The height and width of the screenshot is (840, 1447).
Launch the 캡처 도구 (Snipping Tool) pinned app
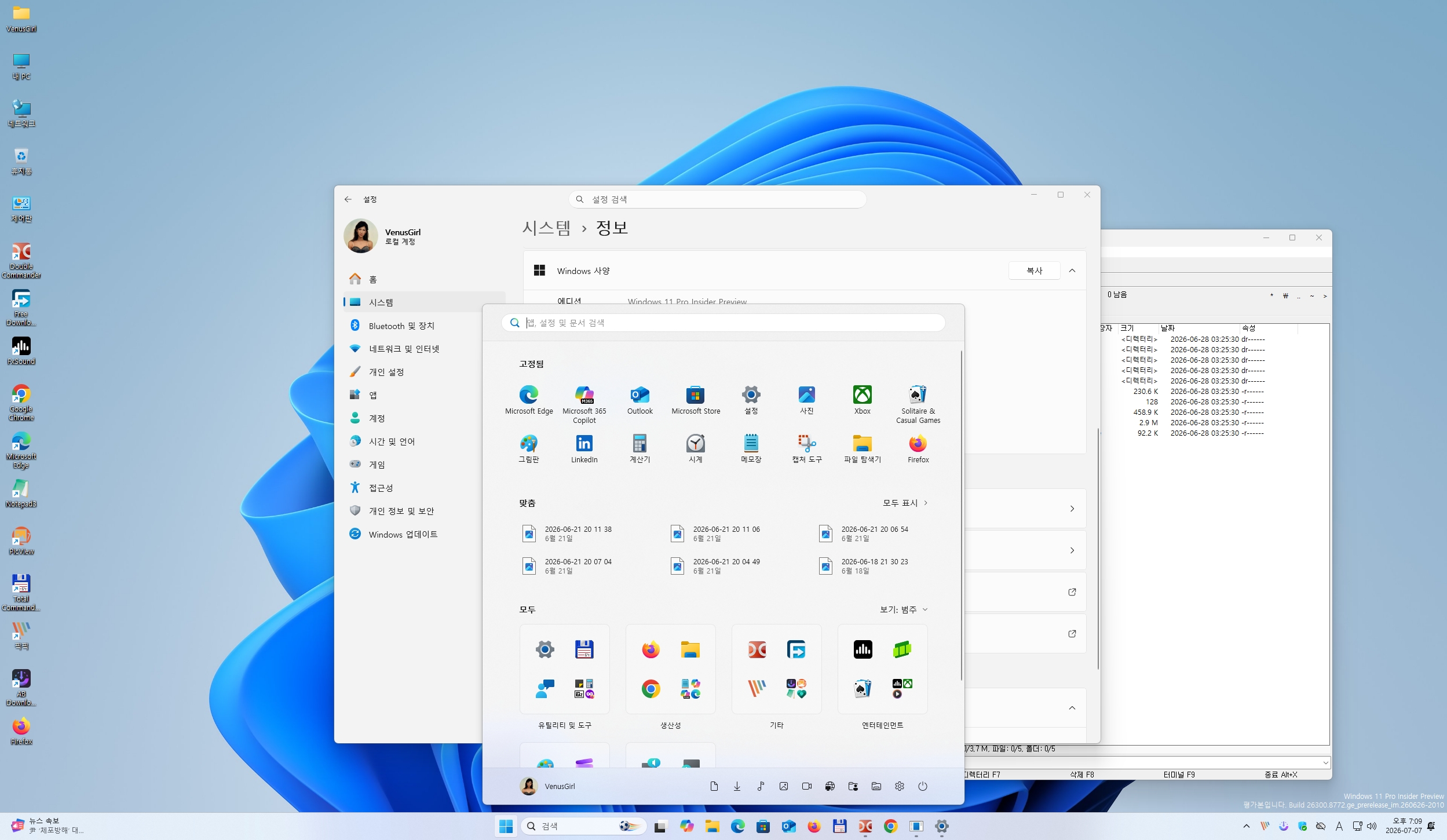point(807,449)
